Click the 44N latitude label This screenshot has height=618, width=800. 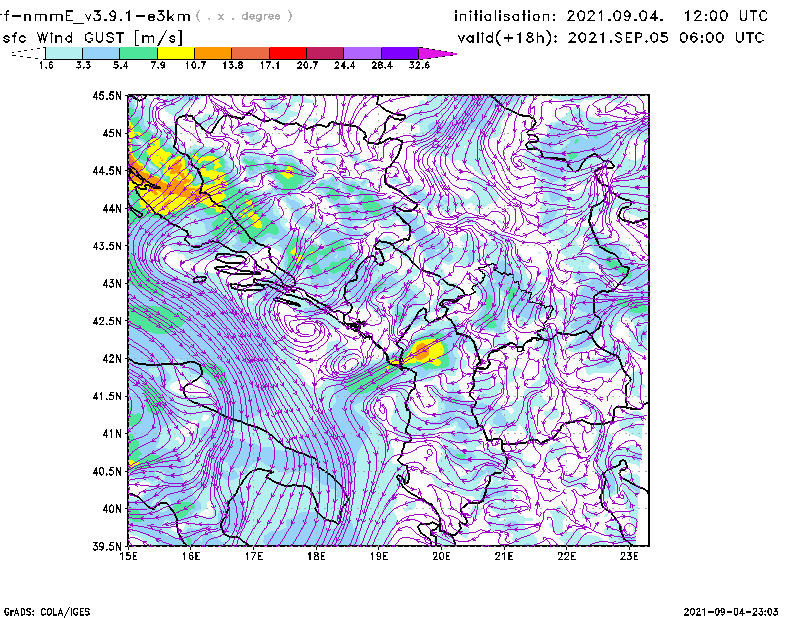(112, 208)
